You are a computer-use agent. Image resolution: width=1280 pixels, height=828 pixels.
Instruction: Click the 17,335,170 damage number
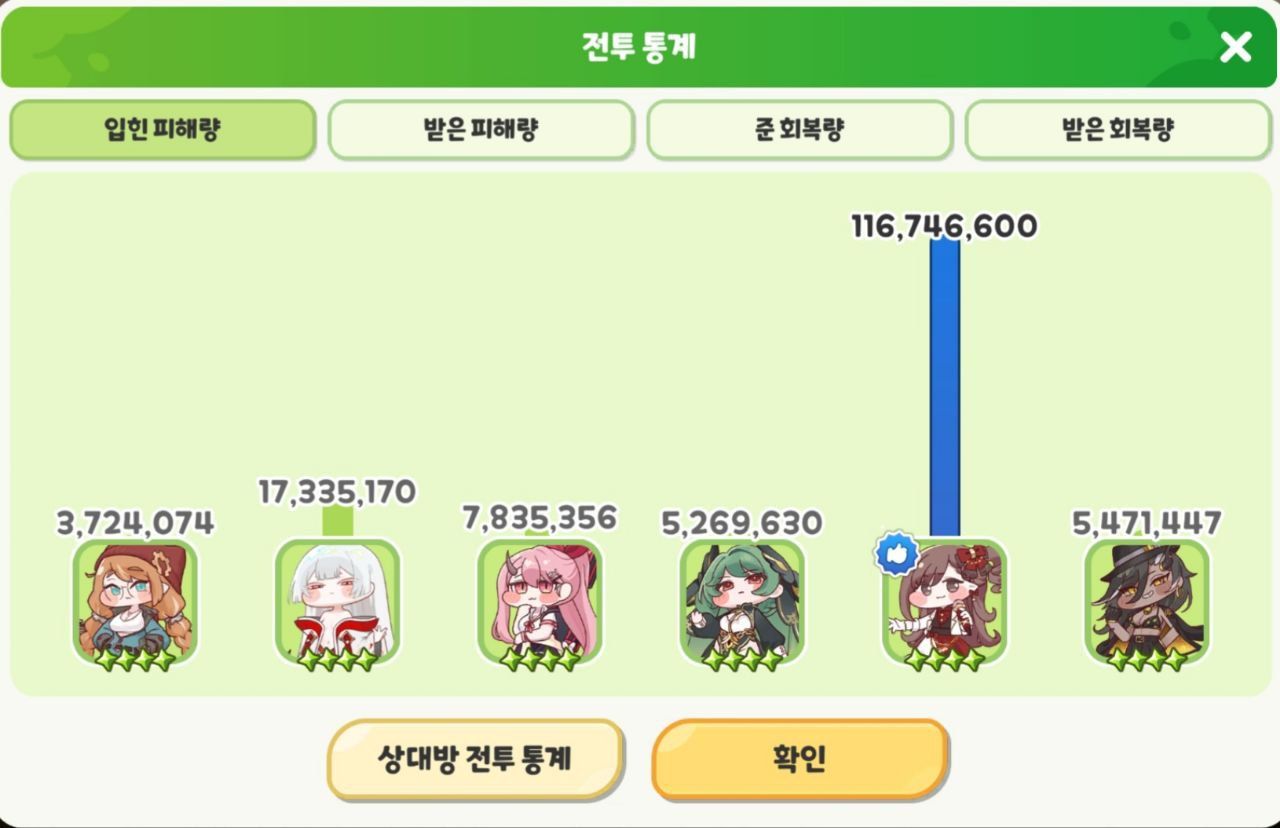click(x=338, y=492)
